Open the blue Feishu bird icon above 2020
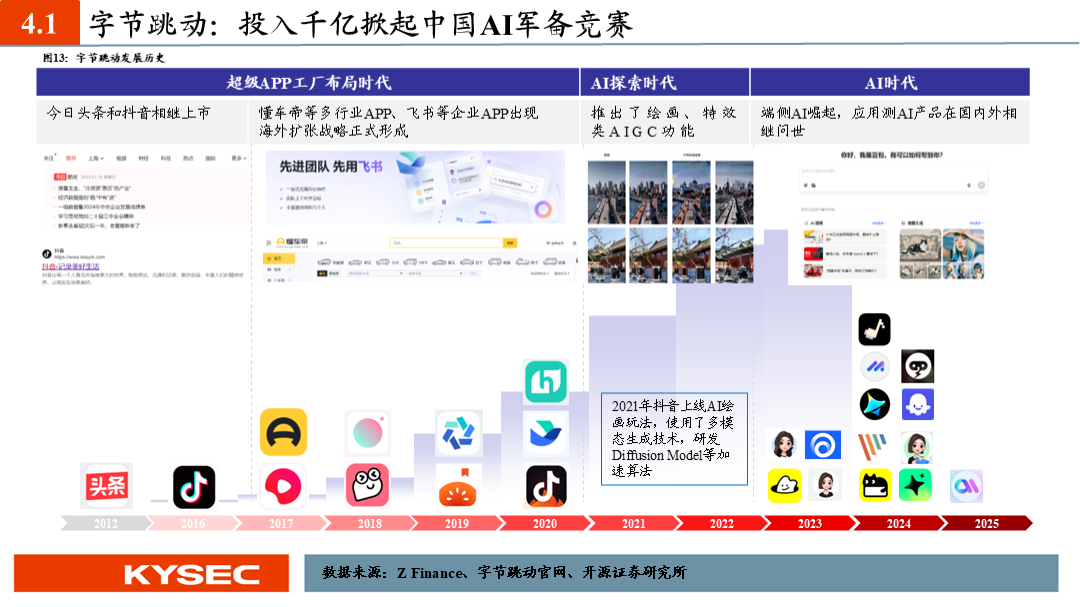 [546, 433]
